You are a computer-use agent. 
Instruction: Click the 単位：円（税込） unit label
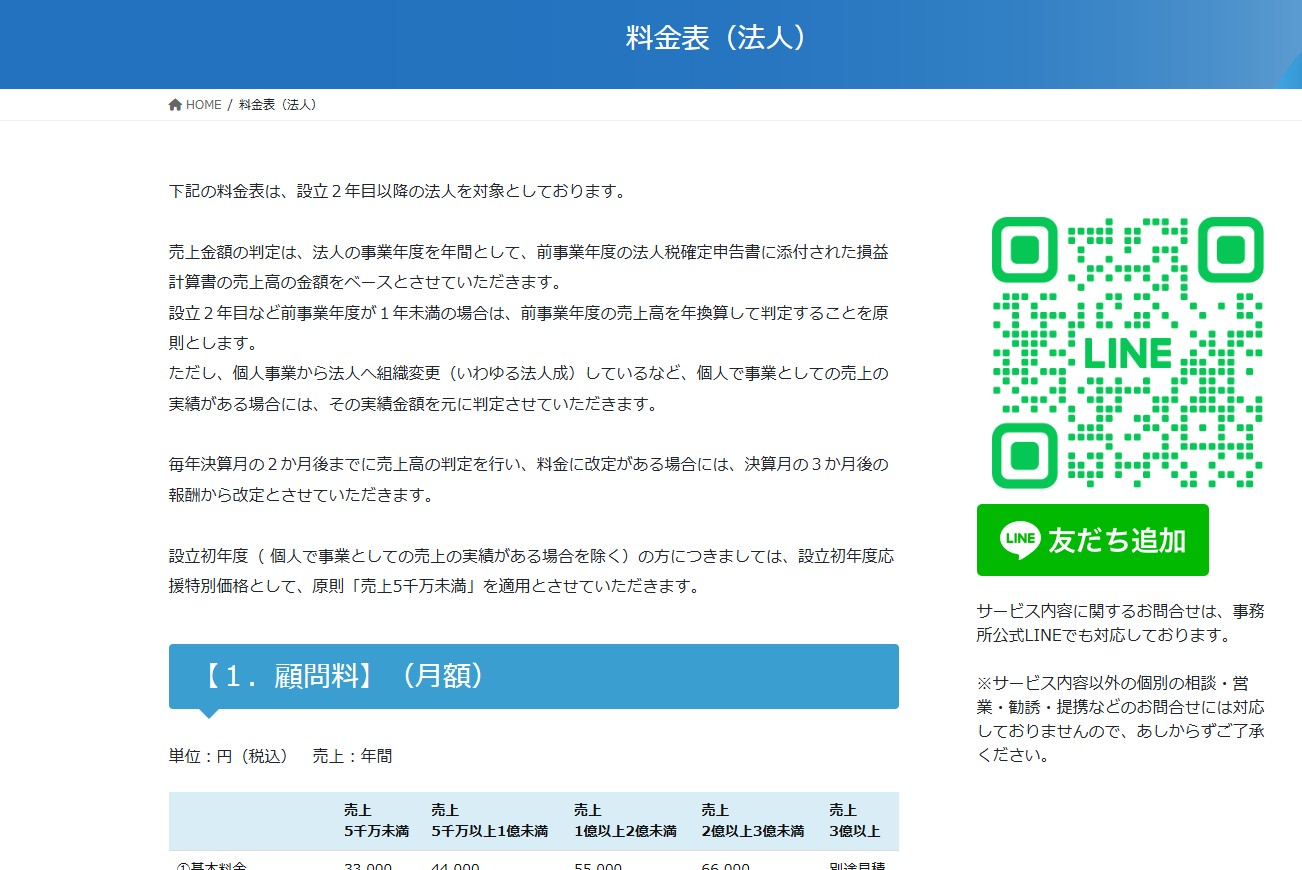(x=228, y=756)
